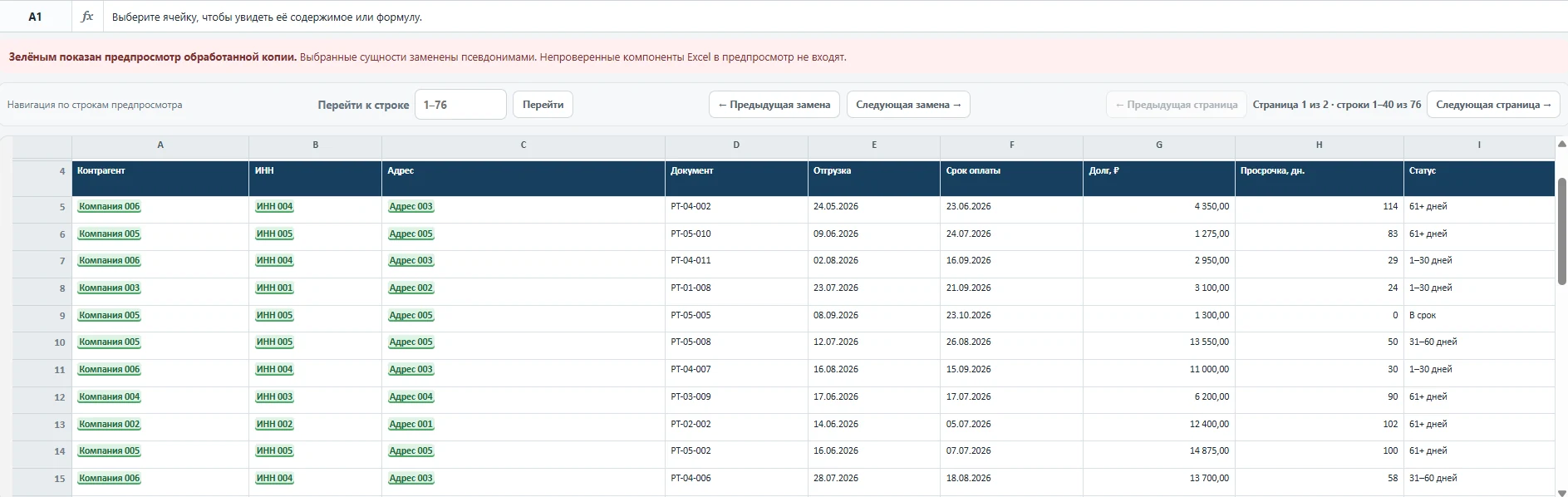
Task: Click debt amount '1 275,00'
Action: pos(1212,234)
